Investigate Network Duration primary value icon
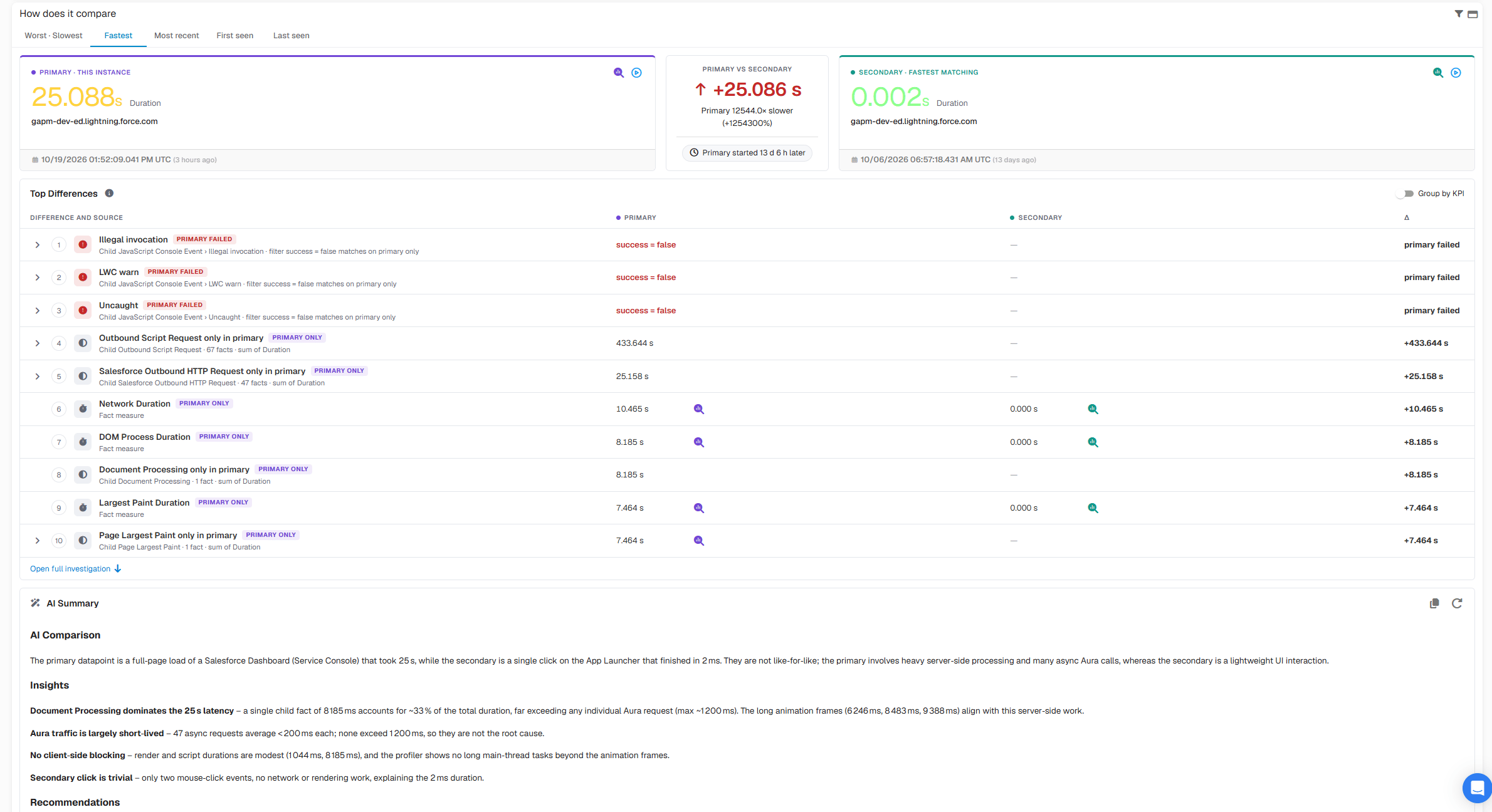 [699, 409]
